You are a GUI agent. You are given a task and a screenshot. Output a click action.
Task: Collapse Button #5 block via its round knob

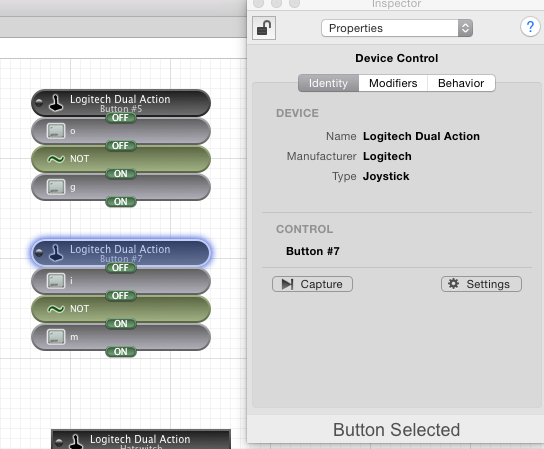click(39, 102)
